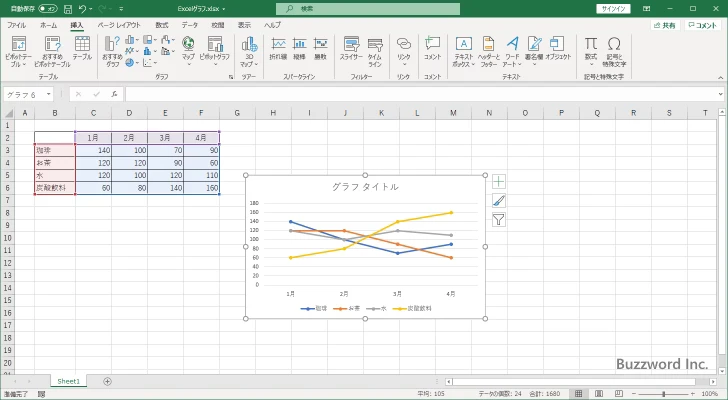This screenshot has height=400, width=728.
Task: Insert WordArt (ワードアート)
Action: click(512, 51)
